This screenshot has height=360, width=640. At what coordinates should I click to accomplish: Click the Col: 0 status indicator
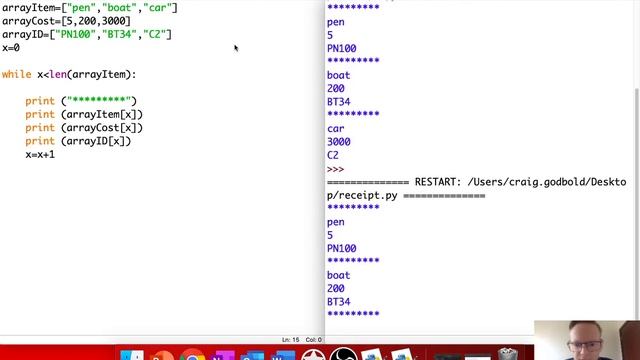[x=314, y=340]
